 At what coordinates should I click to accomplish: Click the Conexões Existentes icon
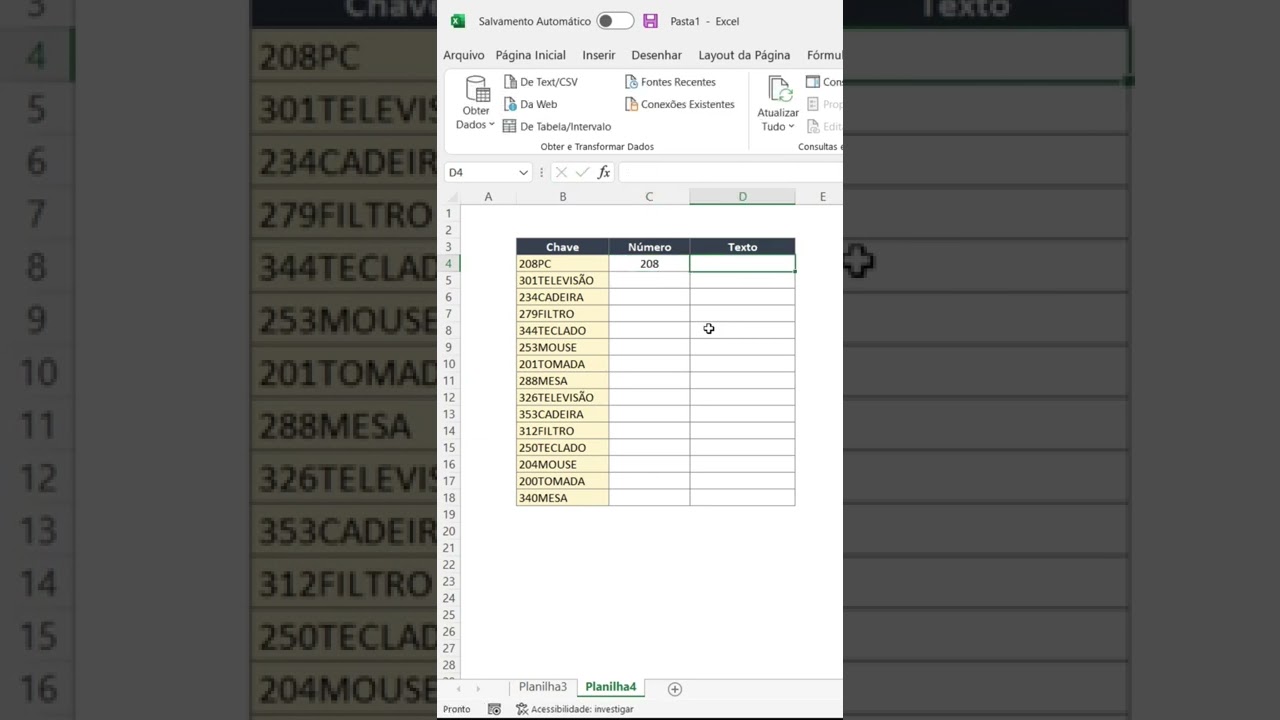pyautogui.click(x=631, y=104)
